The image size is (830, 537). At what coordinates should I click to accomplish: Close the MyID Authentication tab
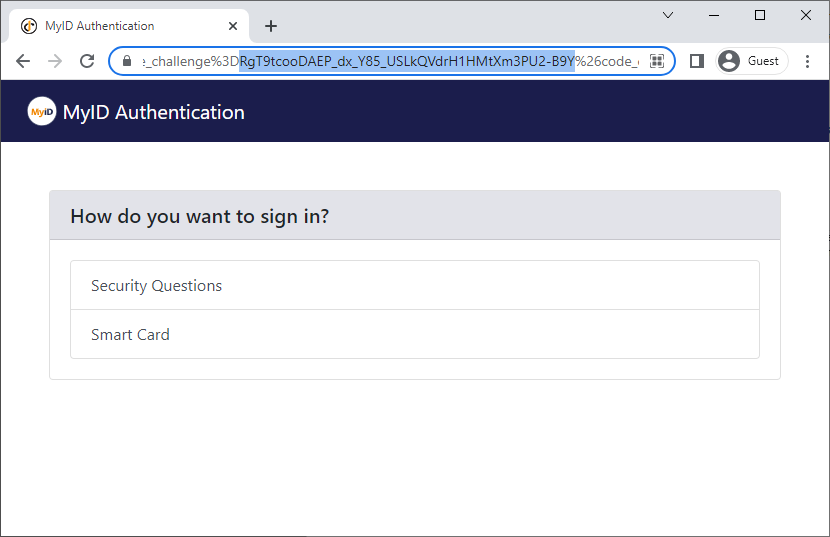tap(233, 26)
